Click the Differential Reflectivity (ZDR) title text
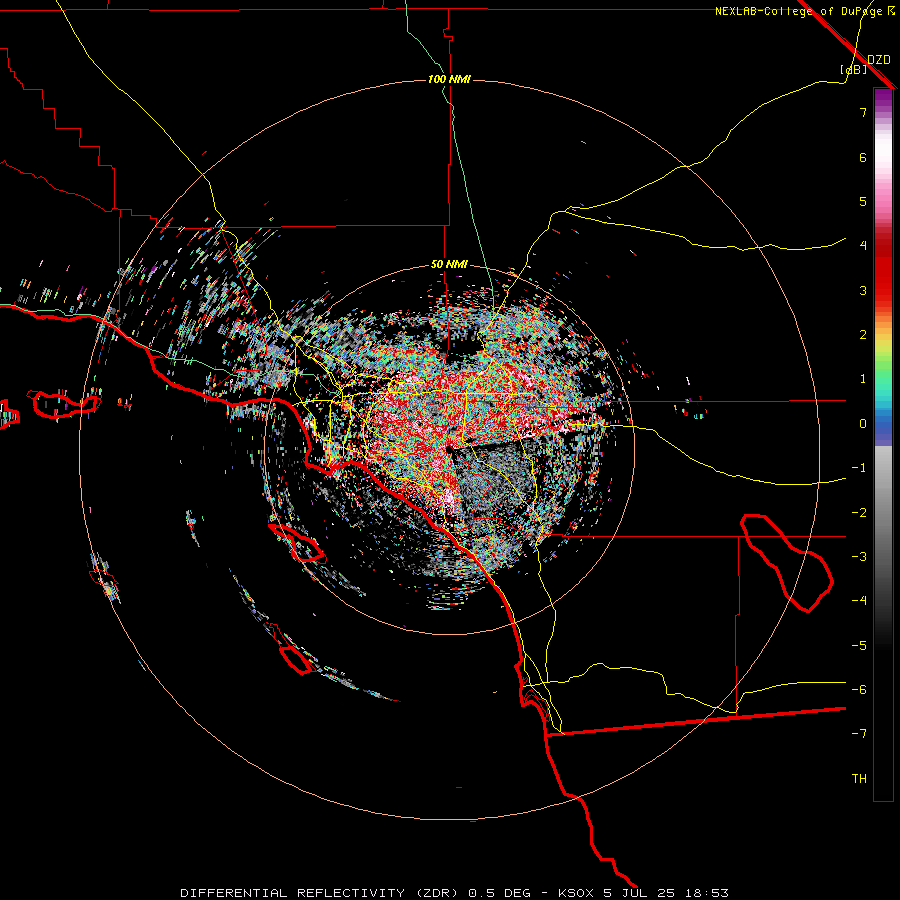 [x=319, y=893]
